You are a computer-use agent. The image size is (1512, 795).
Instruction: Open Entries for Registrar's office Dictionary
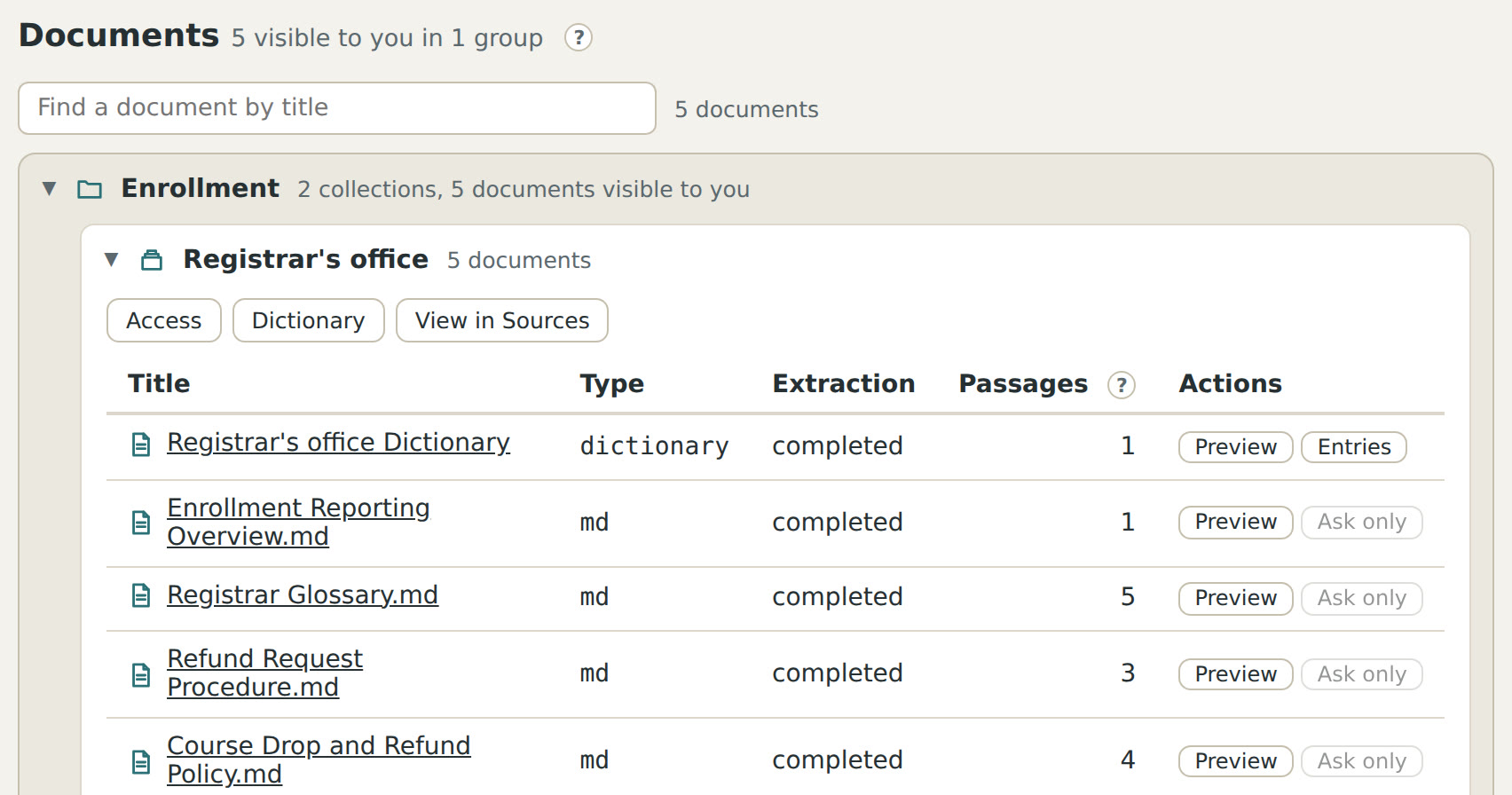1354,447
